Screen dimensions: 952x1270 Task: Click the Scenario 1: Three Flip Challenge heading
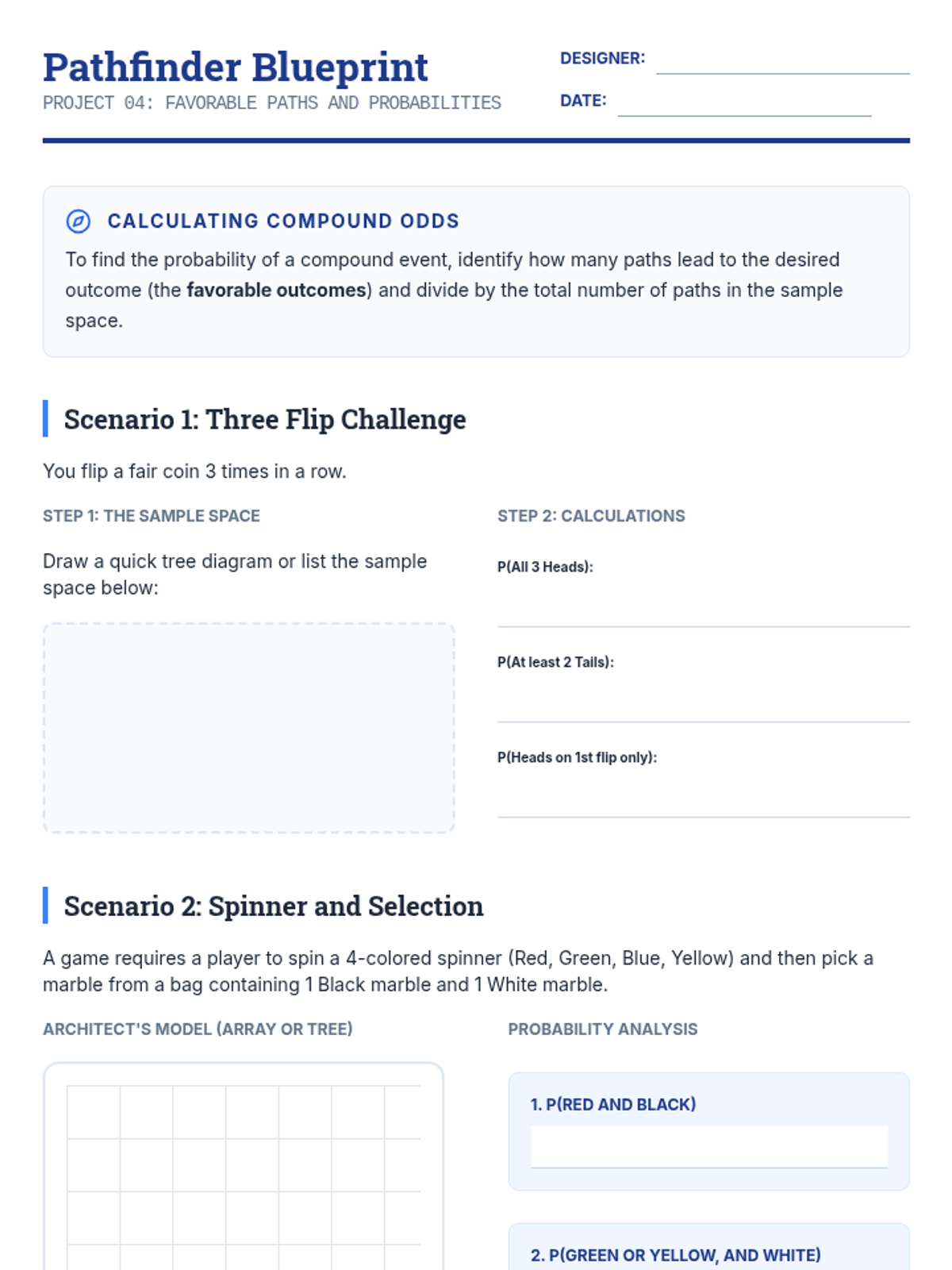pyautogui.click(x=265, y=419)
